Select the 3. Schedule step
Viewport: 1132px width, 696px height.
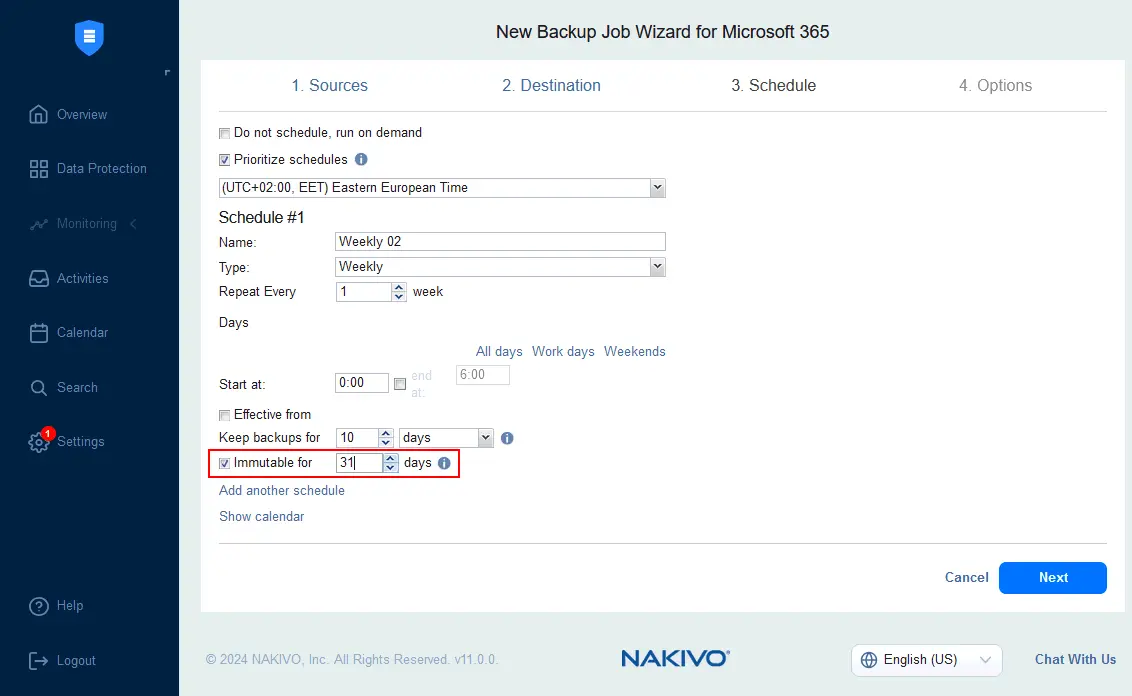coord(773,85)
